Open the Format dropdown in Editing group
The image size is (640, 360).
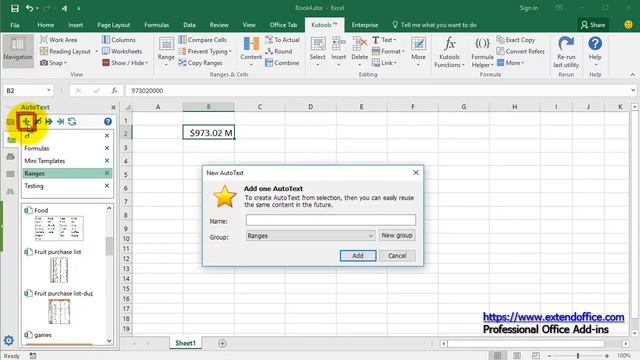tap(388, 51)
